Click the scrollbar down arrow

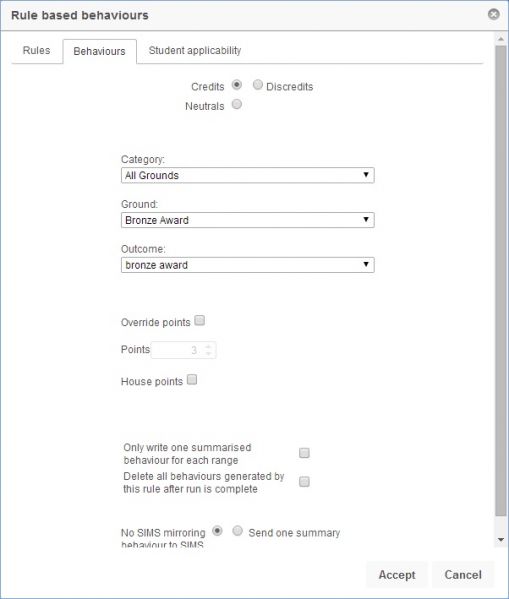501,540
